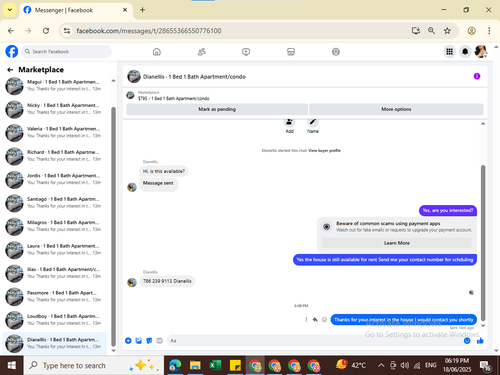Open Jordis conversation in list
The image size is (500, 375).
tap(55, 179)
